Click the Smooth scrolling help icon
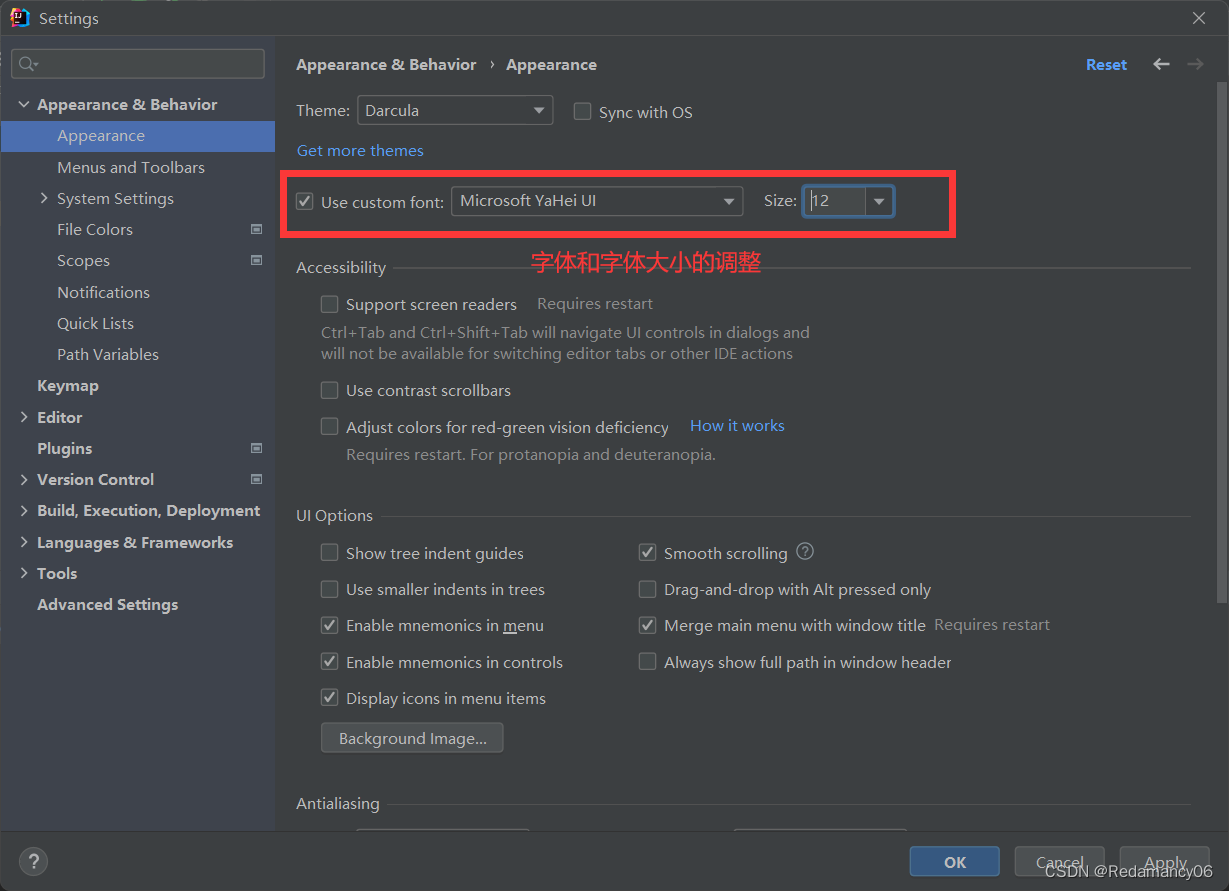Screen dimensions: 1229x891 [805, 552]
